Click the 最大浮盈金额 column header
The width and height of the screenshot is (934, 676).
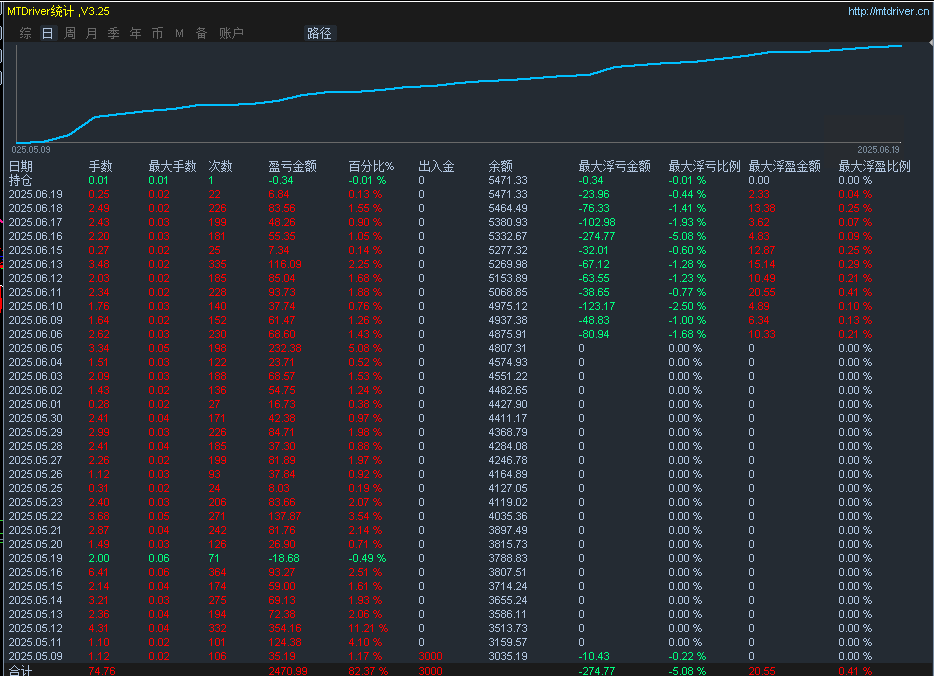click(x=784, y=166)
